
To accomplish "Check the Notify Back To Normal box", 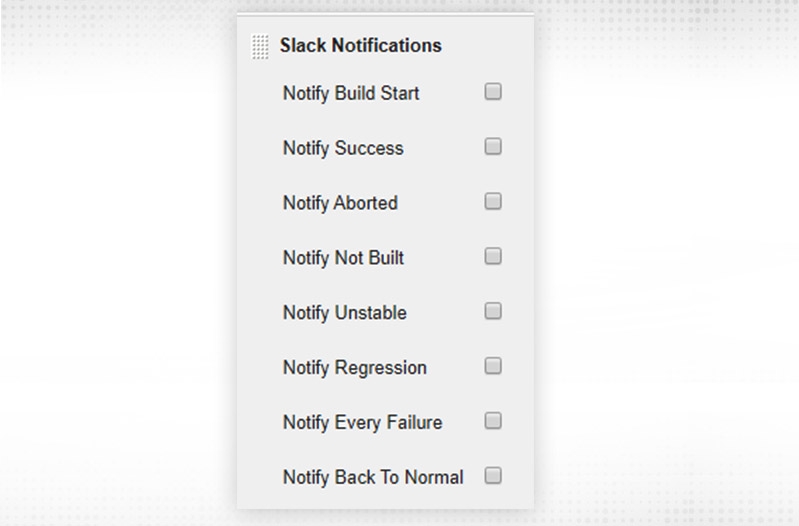I will [x=493, y=476].
